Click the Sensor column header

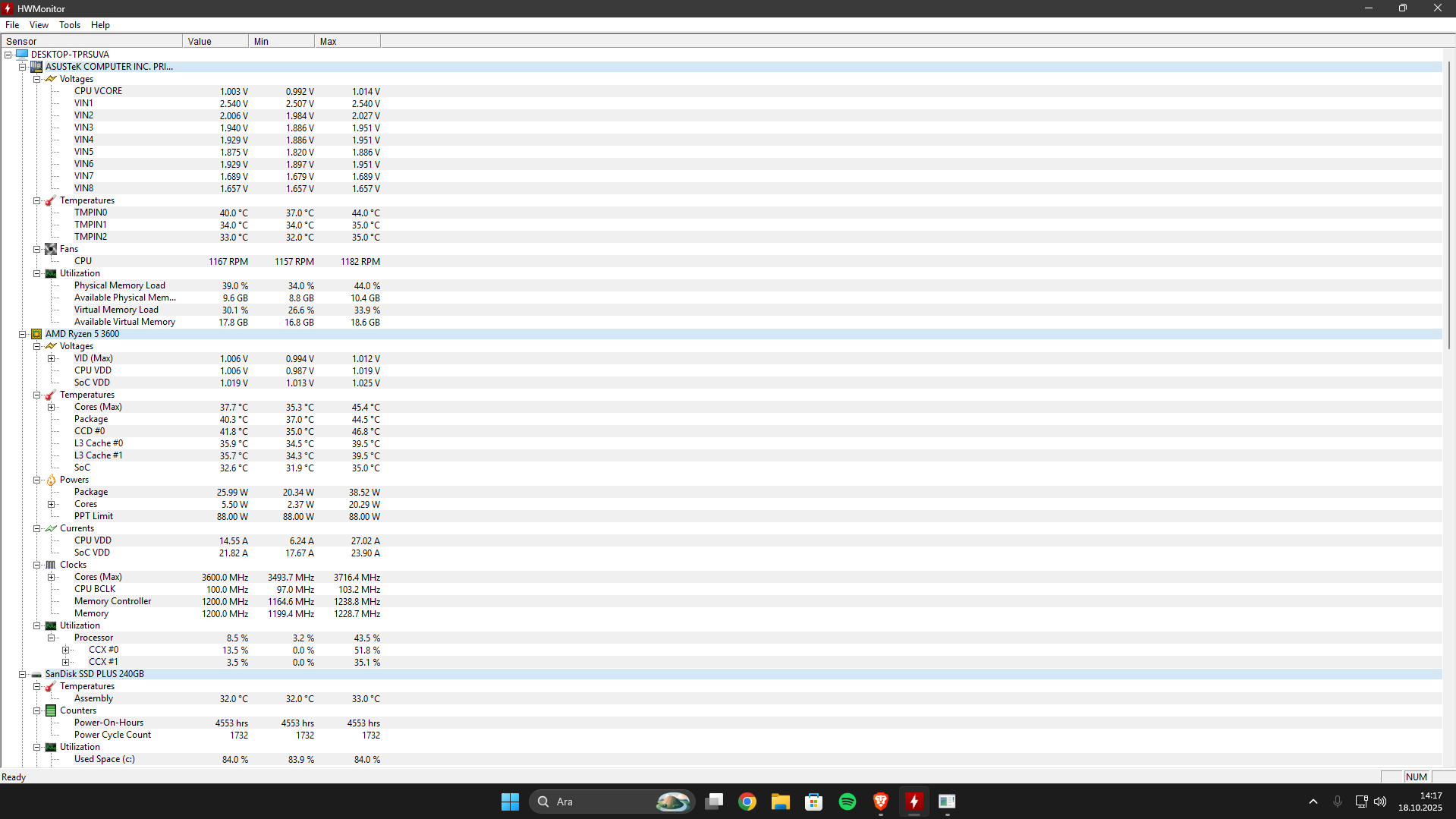(92, 41)
